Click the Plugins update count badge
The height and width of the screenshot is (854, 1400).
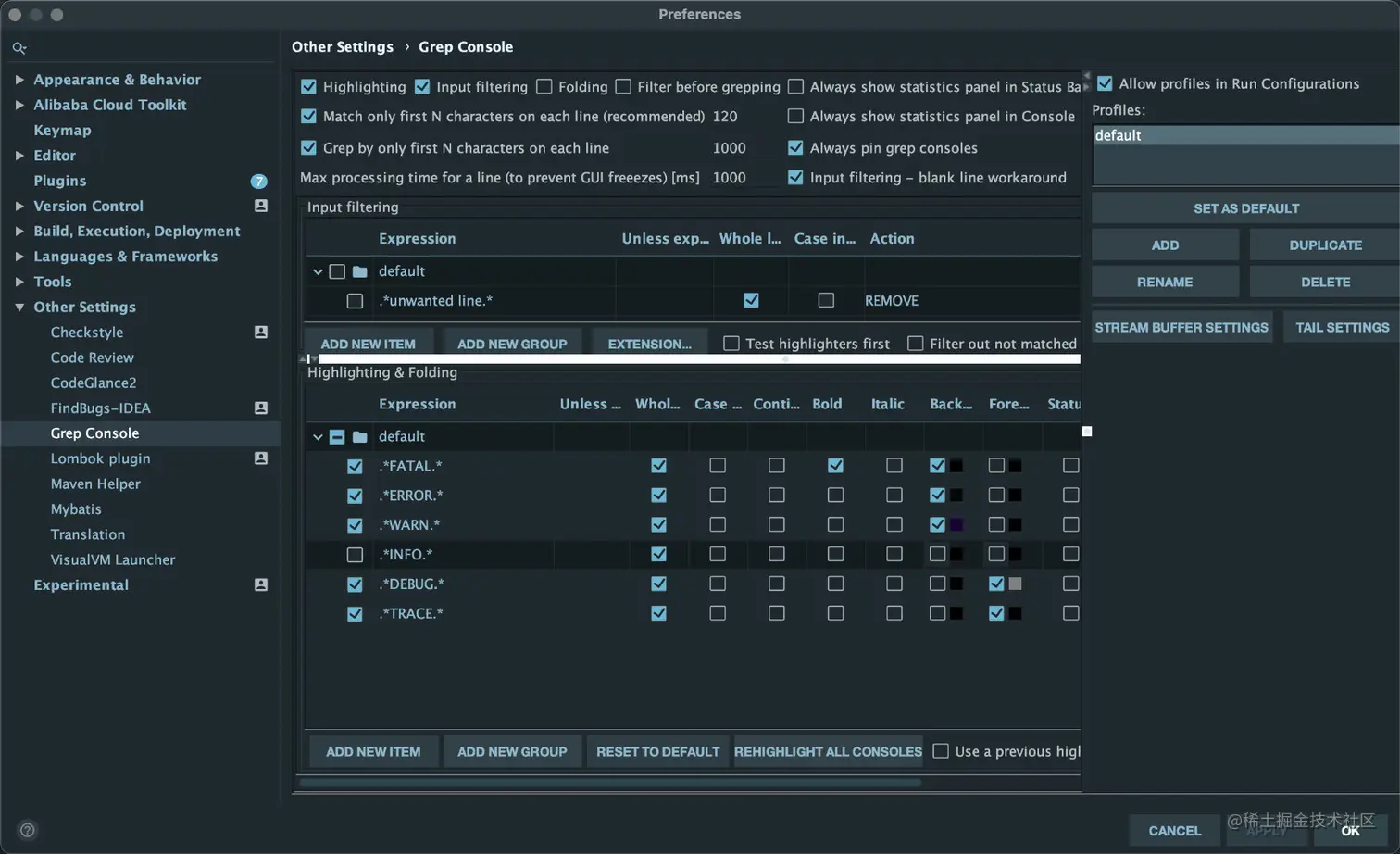[x=258, y=181]
